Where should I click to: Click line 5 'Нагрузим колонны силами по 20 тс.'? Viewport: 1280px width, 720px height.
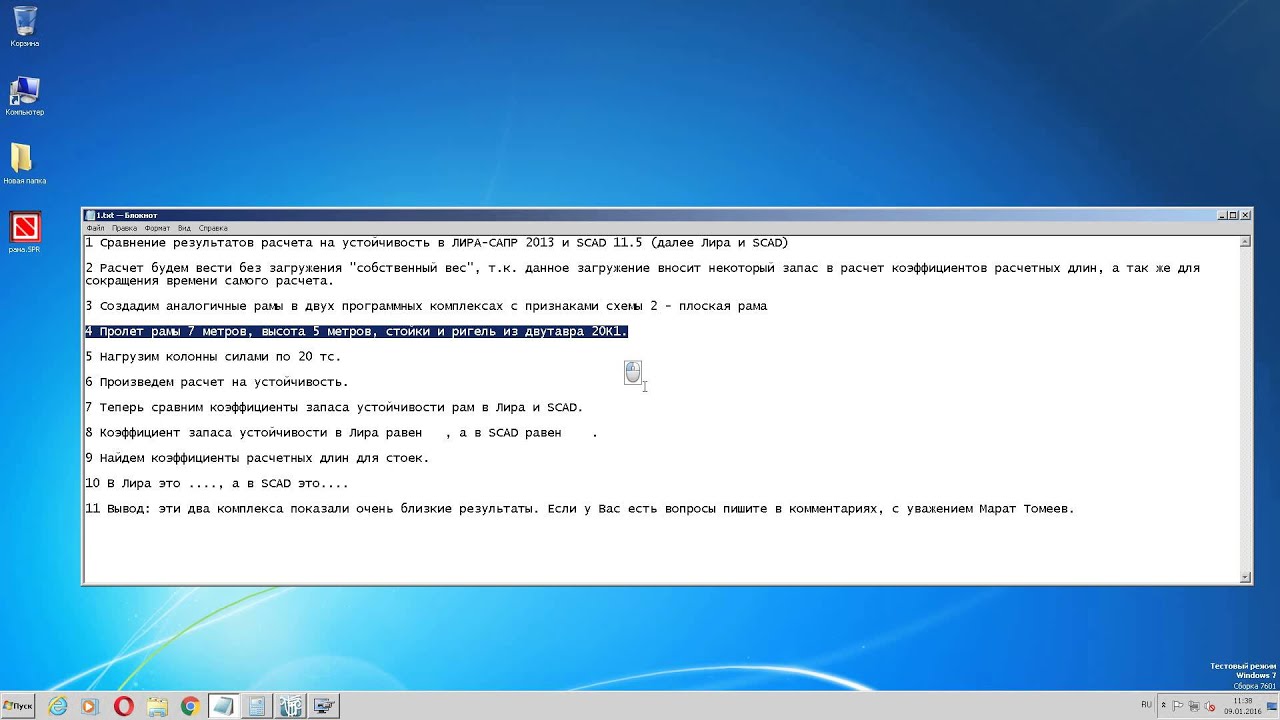point(220,357)
